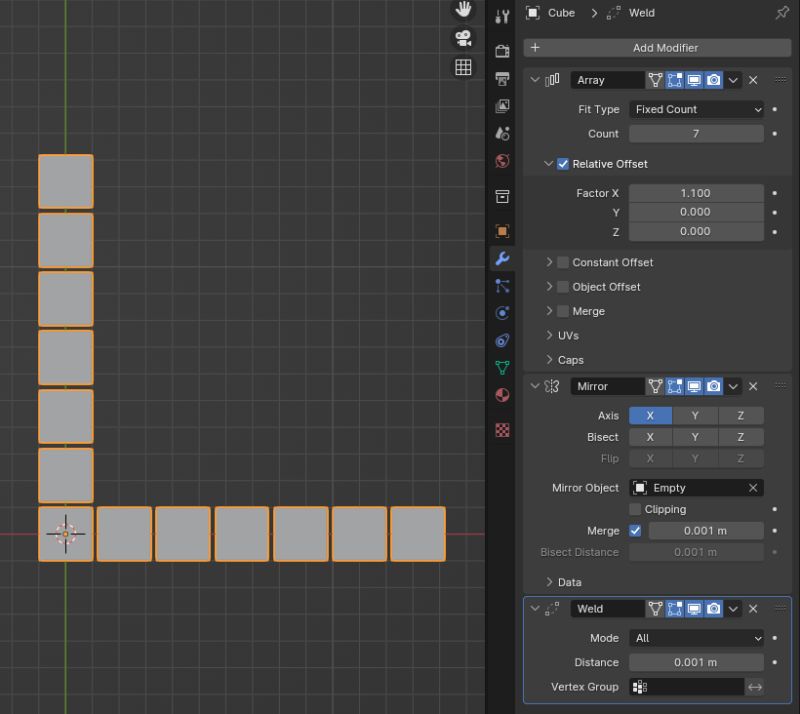Viewport: 800px width, 714px height.
Task: Click the Add Modifier button
Action: coord(664,47)
